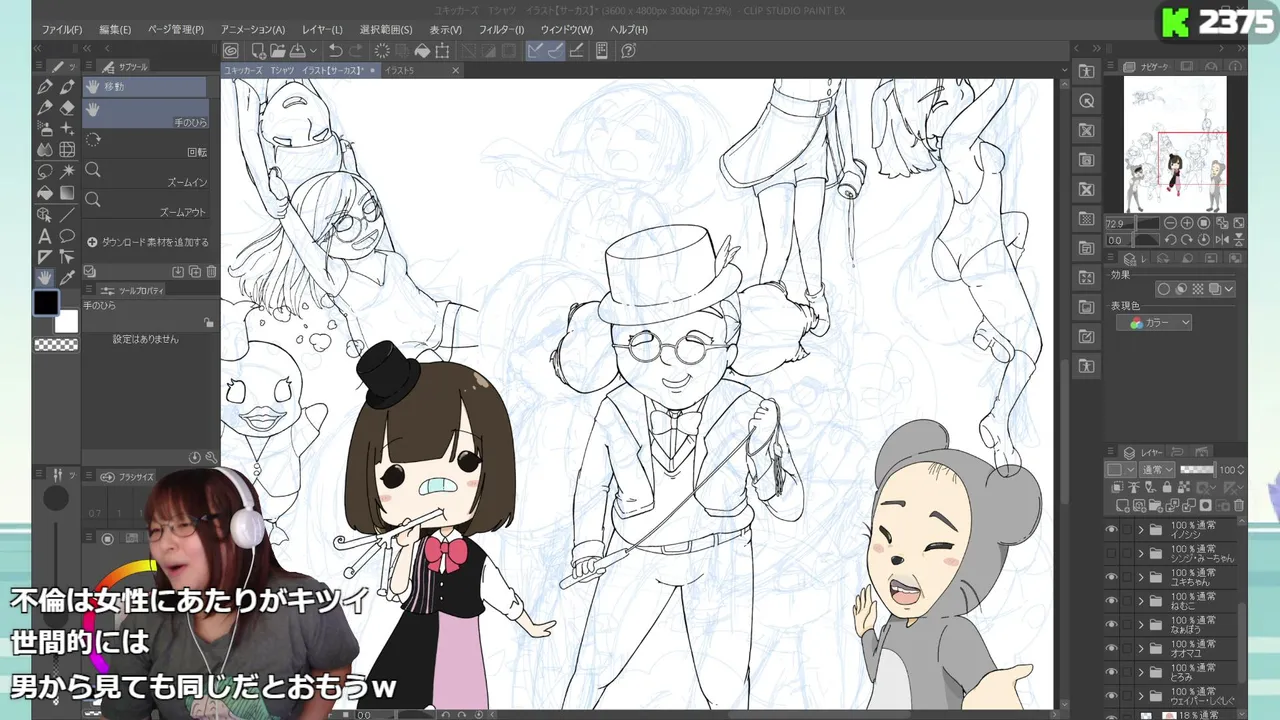Select the ズームイン sub tool
Viewport: 1280px width, 720px height.
(146, 175)
